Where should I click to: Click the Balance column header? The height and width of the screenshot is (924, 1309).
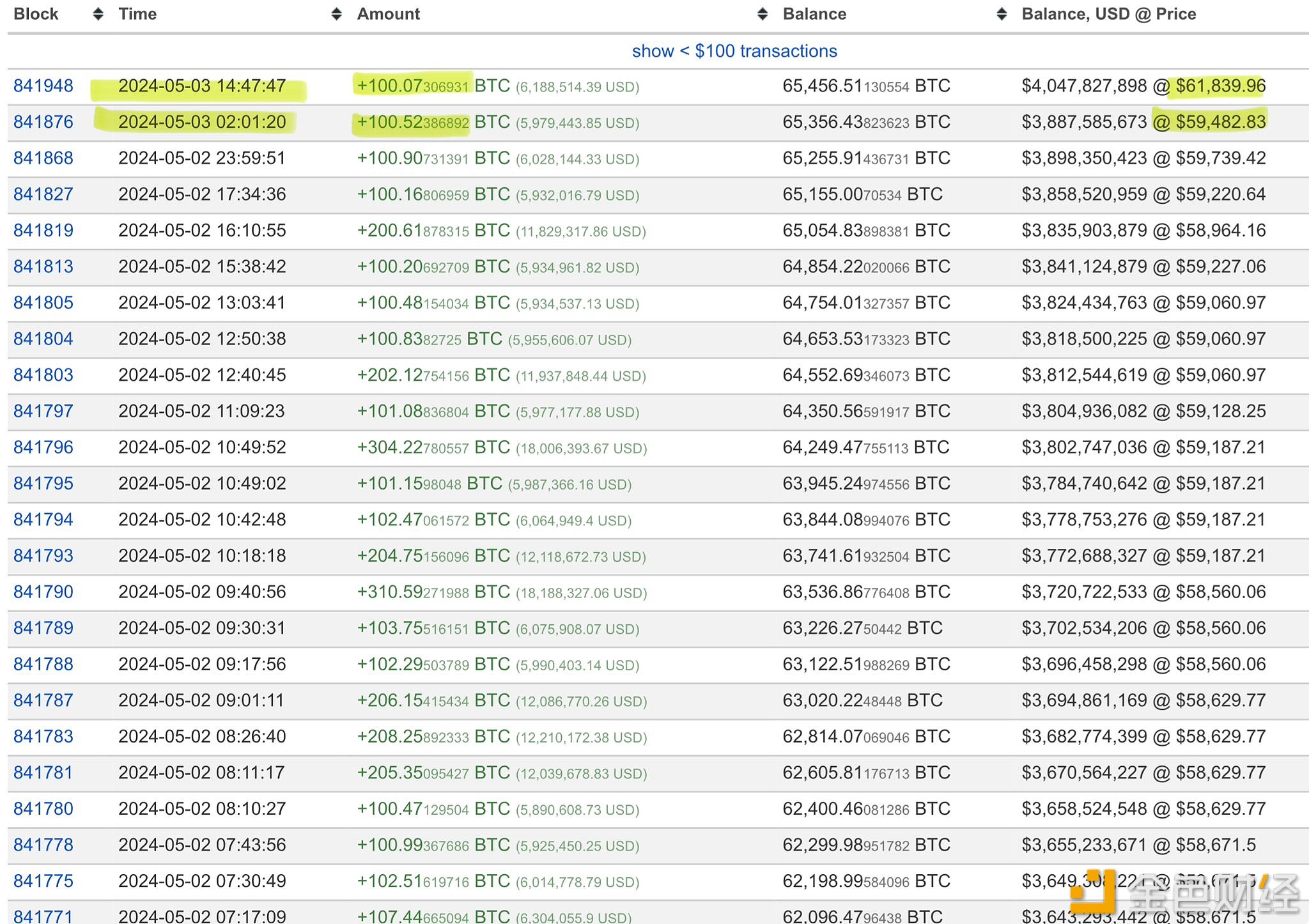click(x=814, y=14)
